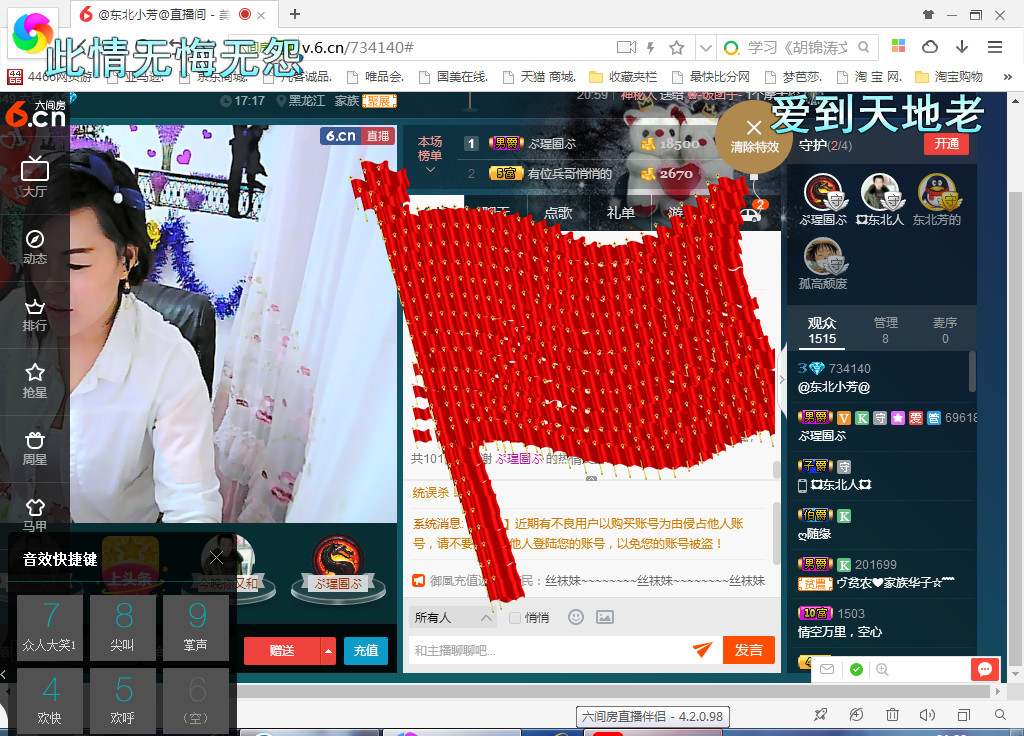Switch to the 礼单 tab
The width and height of the screenshot is (1024, 736).
pyautogui.click(x=620, y=213)
